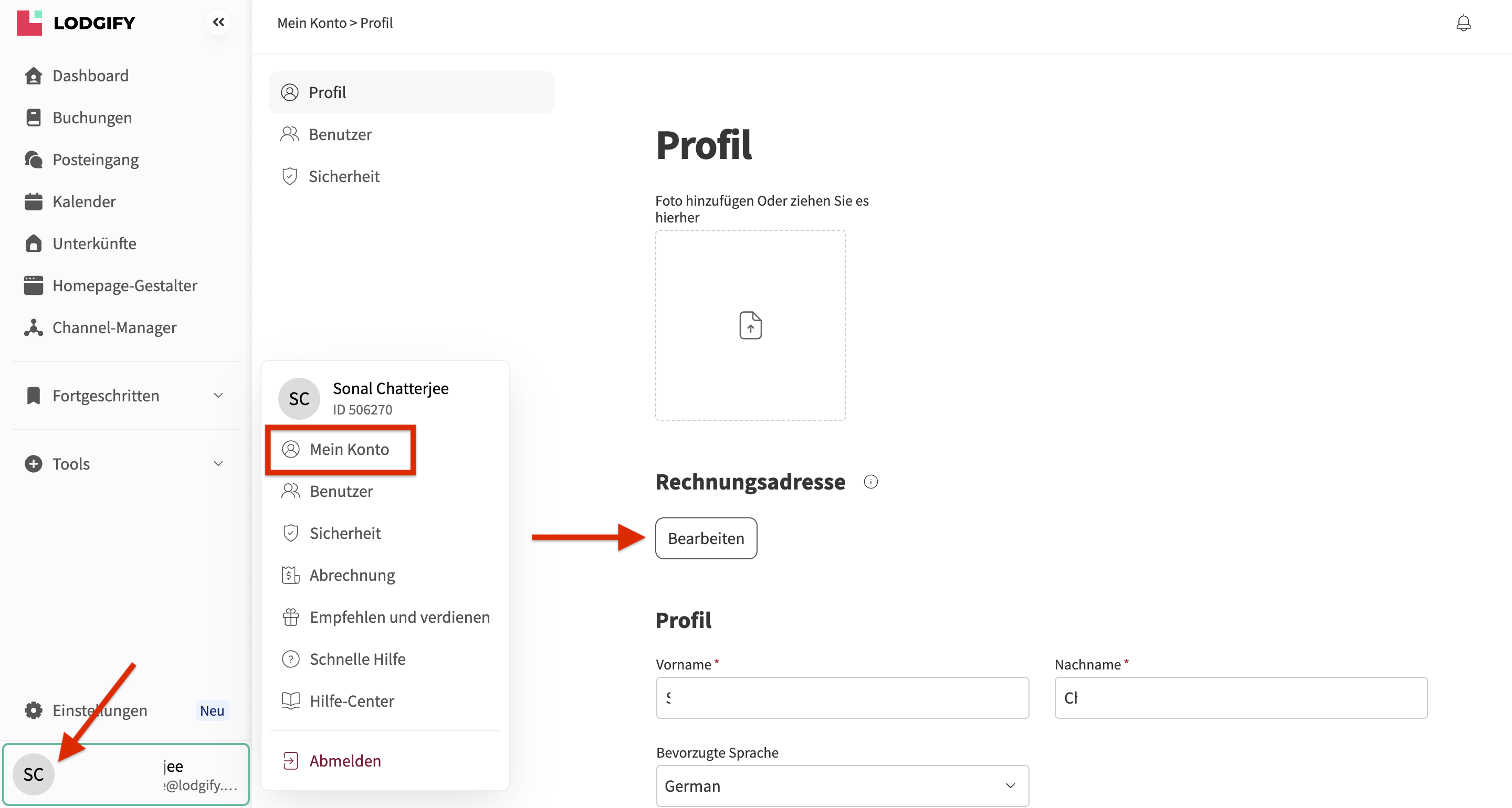Click the SC user account card
1512x808 pixels.
[125, 774]
